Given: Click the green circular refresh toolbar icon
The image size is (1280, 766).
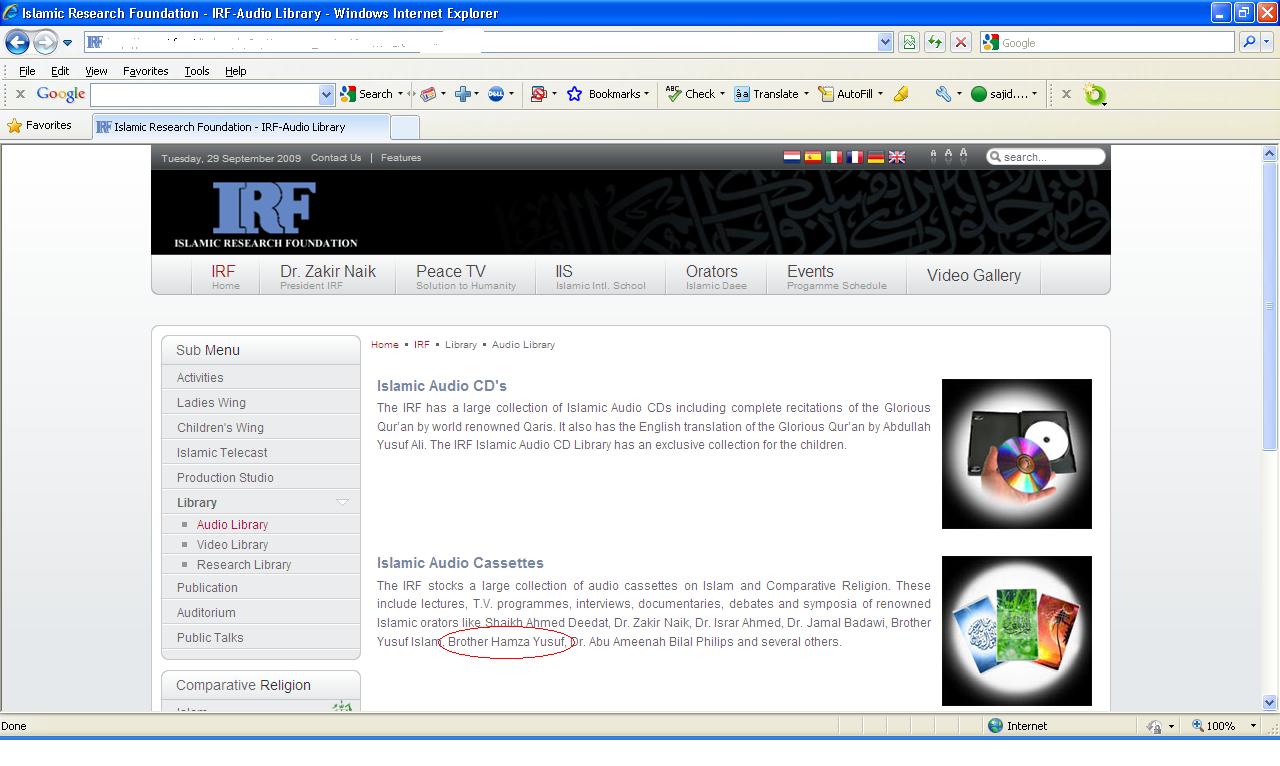Looking at the screenshot, I should tap(1095, 95).
